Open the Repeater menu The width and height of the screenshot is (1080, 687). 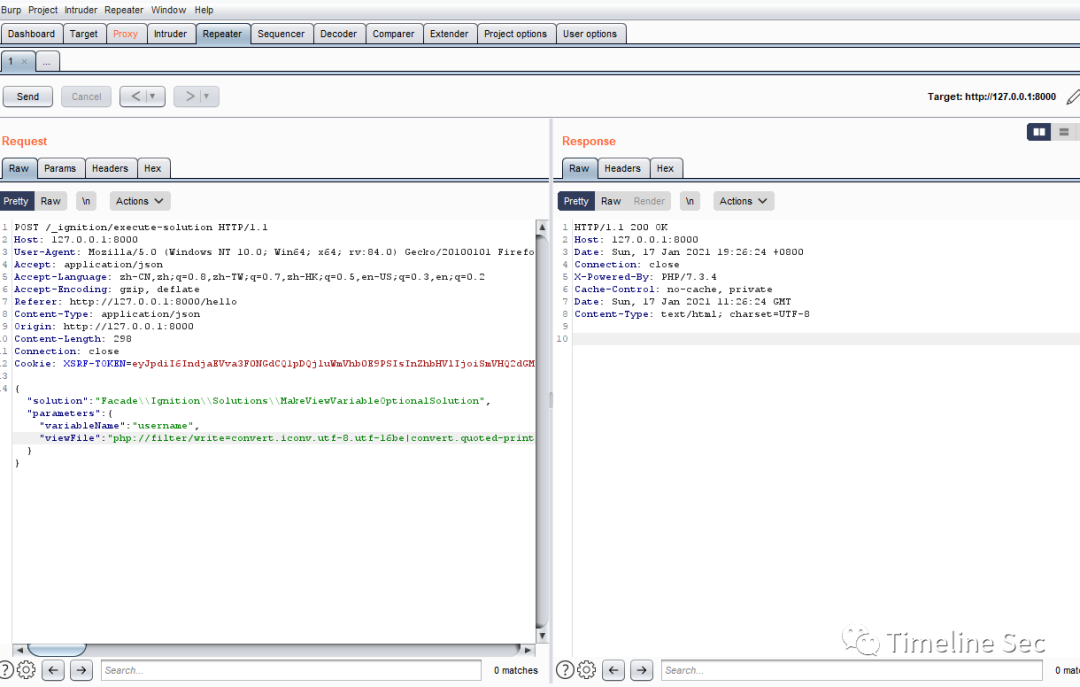click(124, 10)
